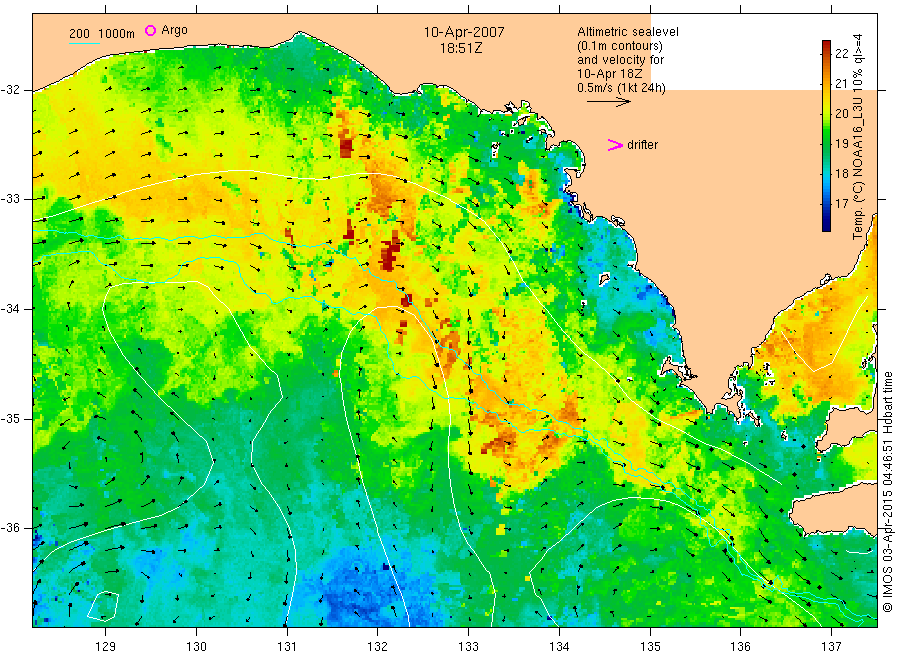Click the cyan 200m depth legend line
This screenshot has height=660, width=900.
pos(84,43)
